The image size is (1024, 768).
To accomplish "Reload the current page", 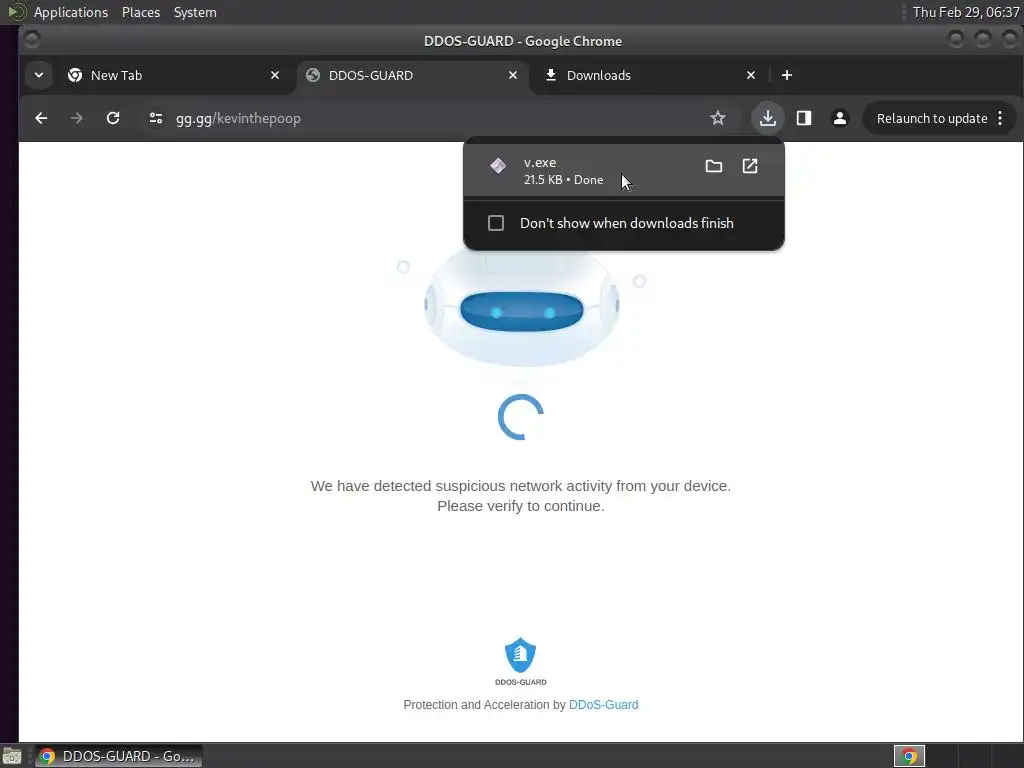I will pyautogui.click(x=113, y=118).
